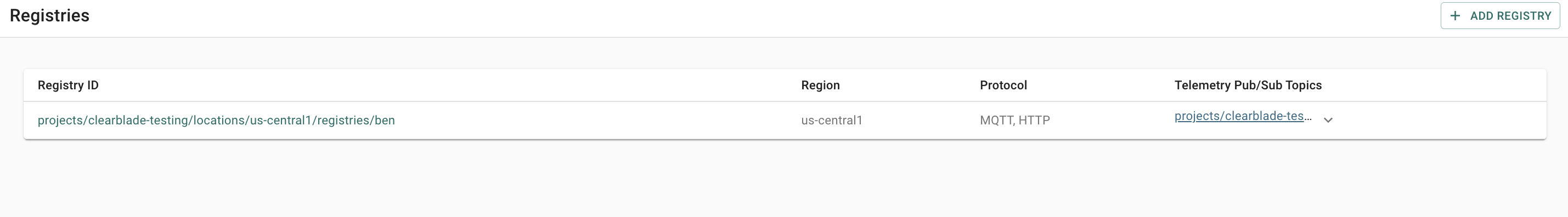Select the Region column header
1568x217 pixels.
tap(820, 85)
